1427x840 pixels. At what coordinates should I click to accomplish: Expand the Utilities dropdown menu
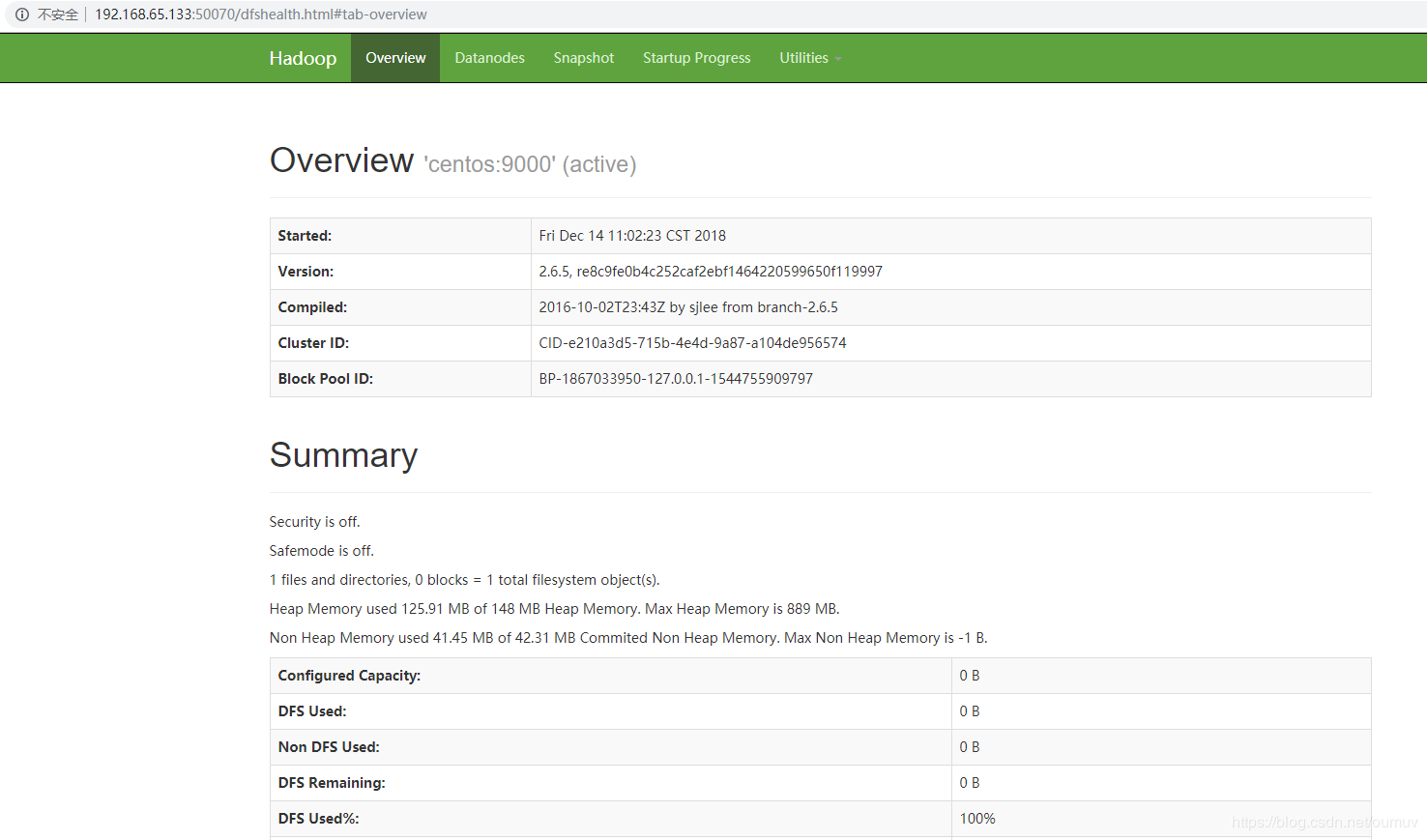point(810,58)
